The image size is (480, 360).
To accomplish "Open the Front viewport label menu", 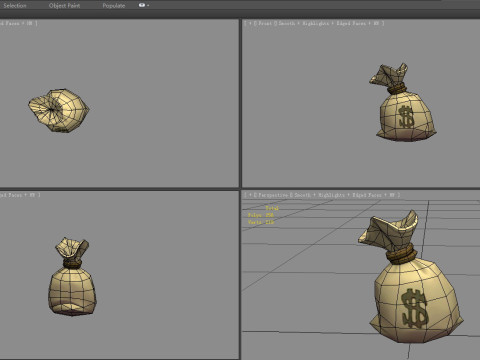I will (265, 23).
